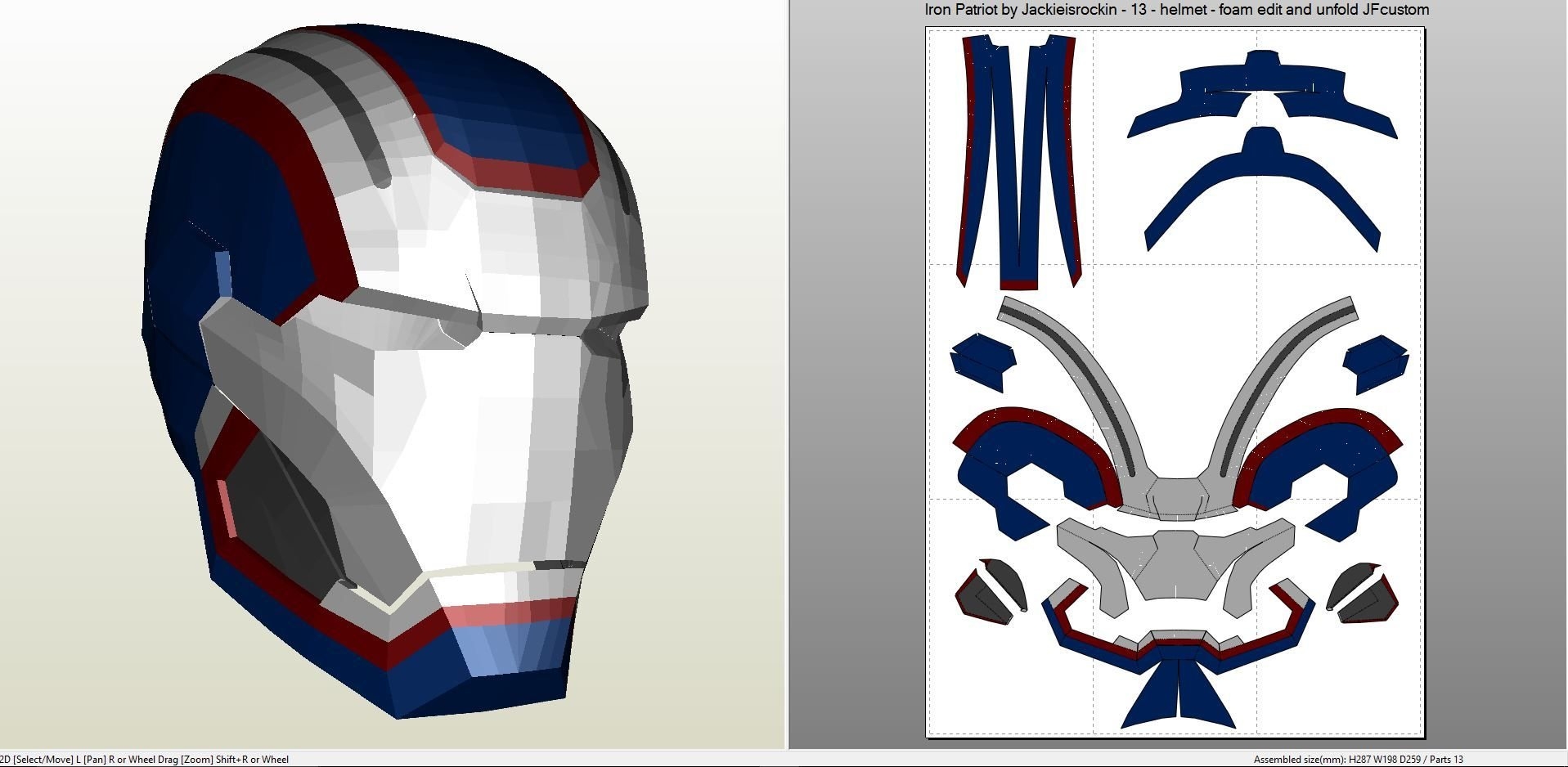
Task: Select the left dark grey cheek part
Action: pos(991,593)
